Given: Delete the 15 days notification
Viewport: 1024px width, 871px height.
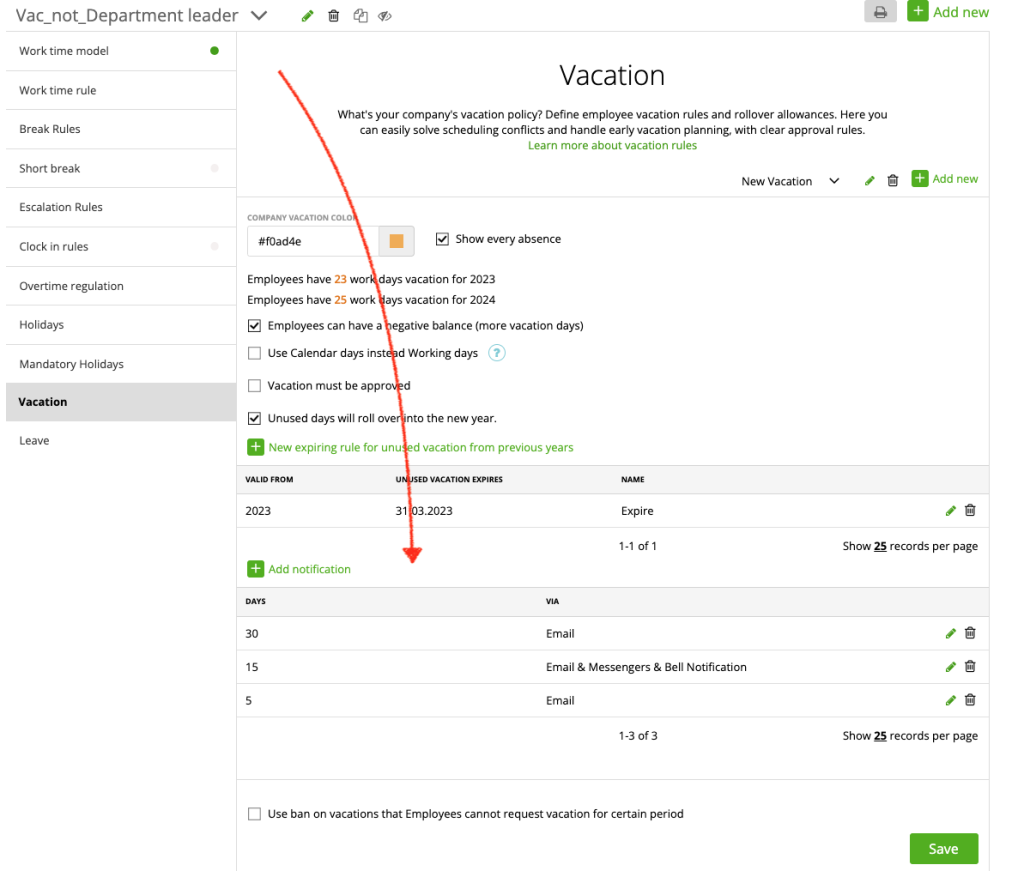Looking at the screenshot, I should 970,667.
